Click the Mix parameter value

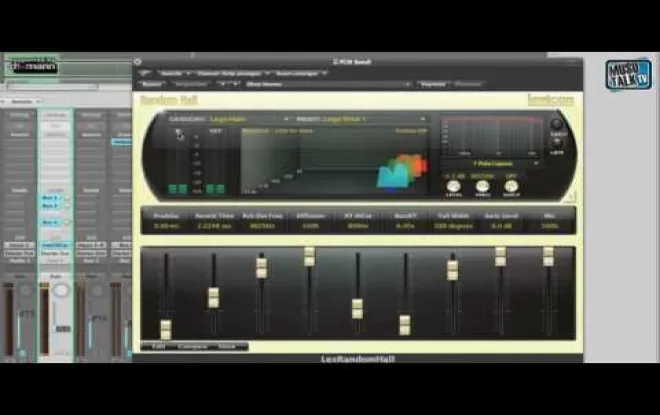pyautogui.click(x=549, y=226)
